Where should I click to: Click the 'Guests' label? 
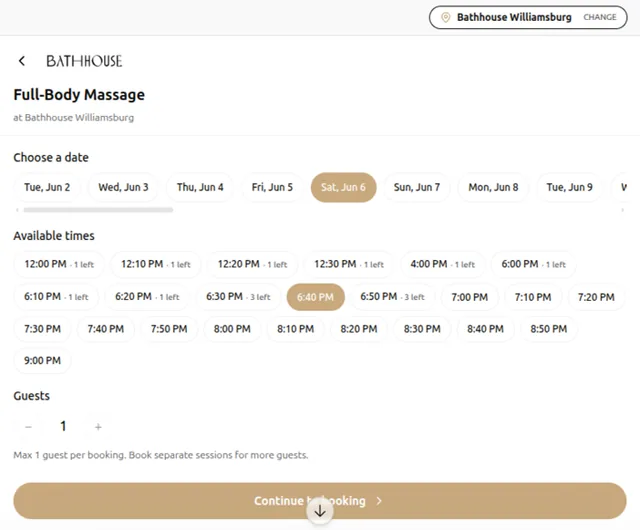pyautogui.click(x=31, y=396)
